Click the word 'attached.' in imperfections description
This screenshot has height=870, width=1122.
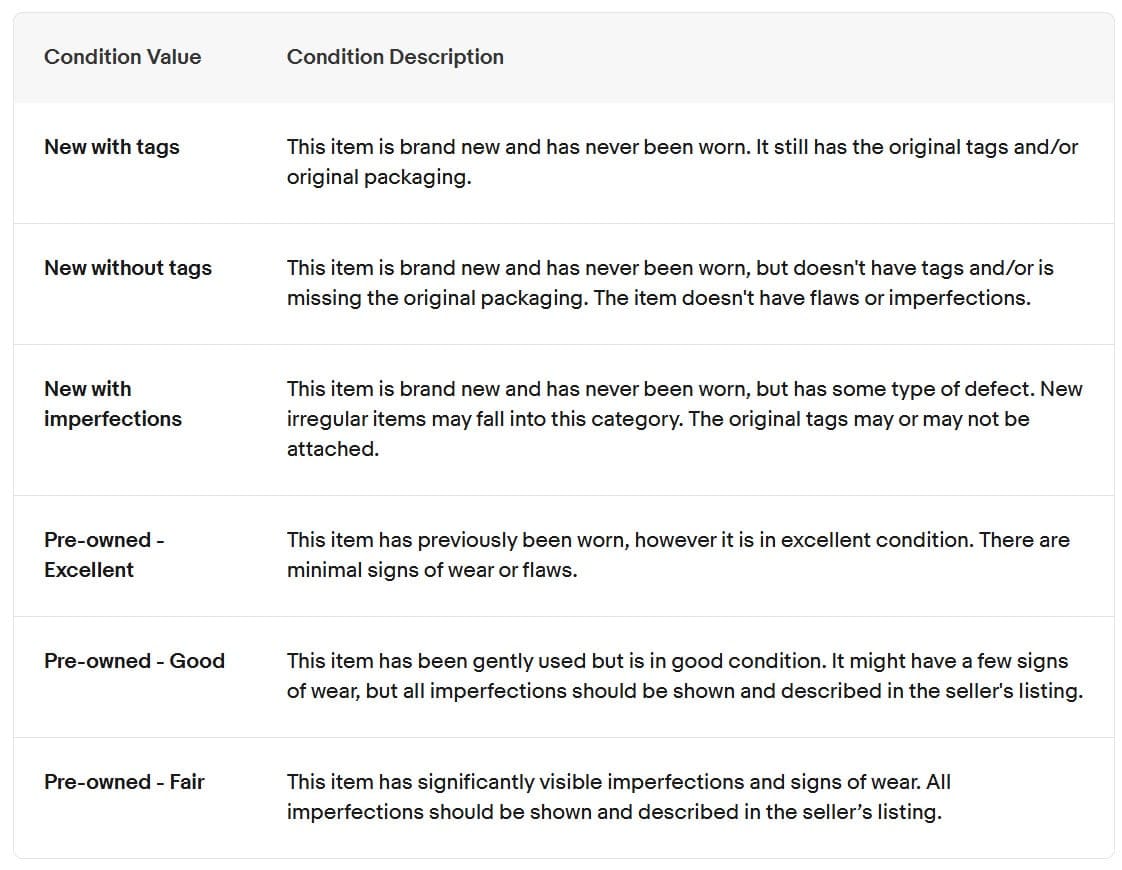[x=333, y=450]
